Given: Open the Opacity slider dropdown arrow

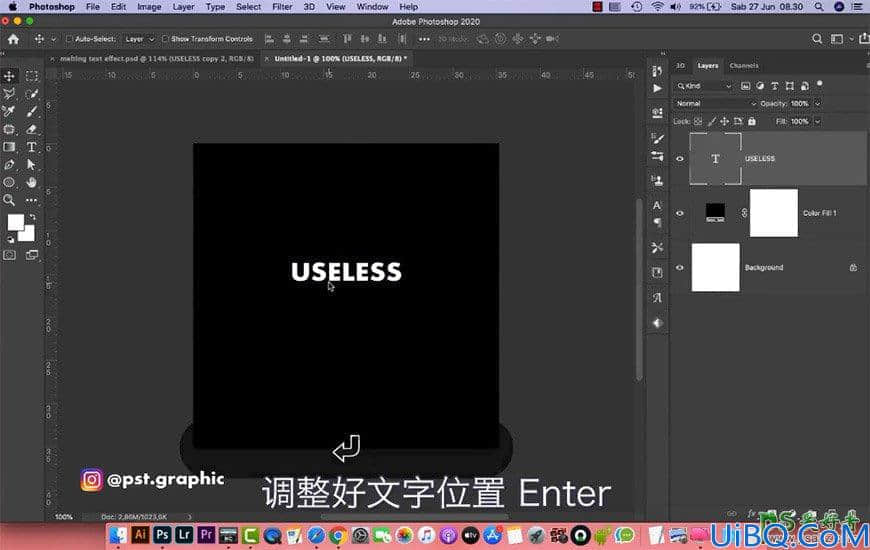Looking at the screenshot, I should point(817,104).
